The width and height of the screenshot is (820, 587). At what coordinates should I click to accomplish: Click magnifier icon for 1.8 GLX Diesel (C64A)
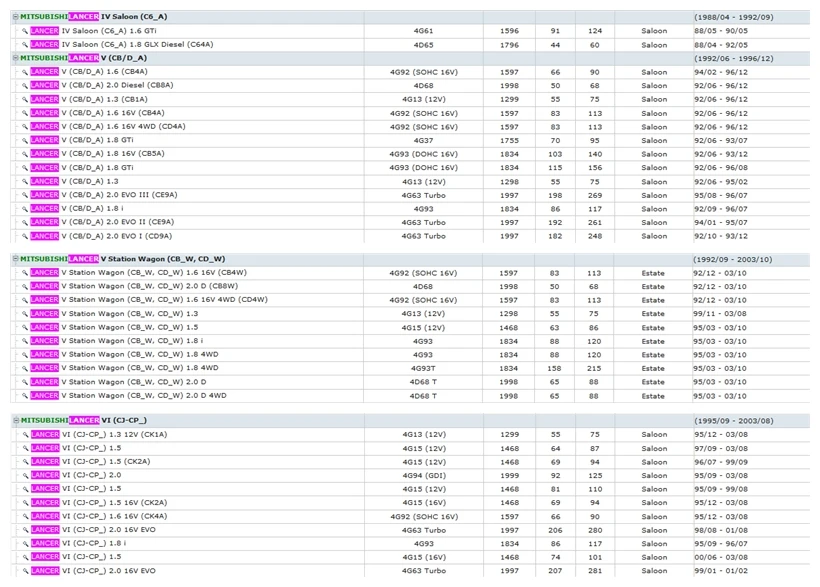(25, 45)
